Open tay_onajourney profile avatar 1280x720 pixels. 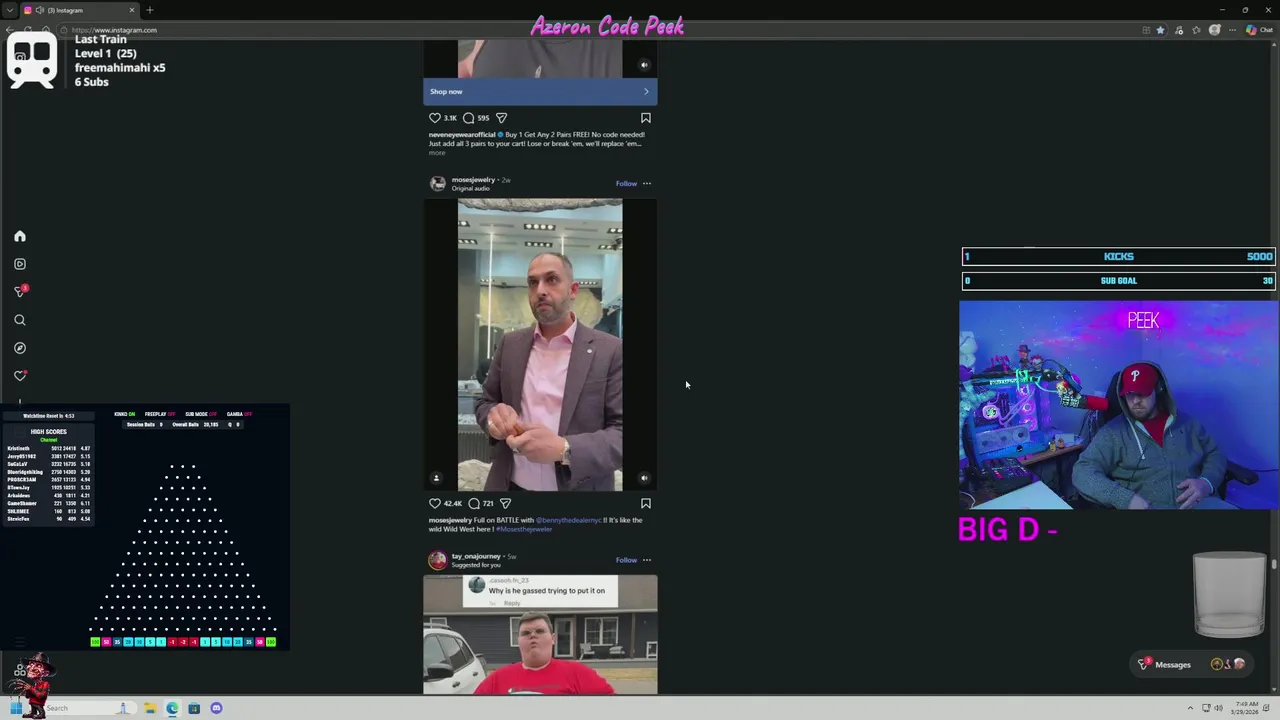pos(437,560)
